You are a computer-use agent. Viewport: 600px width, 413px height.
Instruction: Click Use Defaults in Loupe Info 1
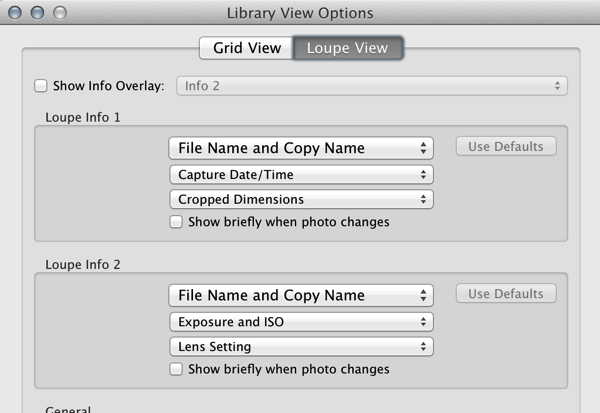tap(506, 147)
